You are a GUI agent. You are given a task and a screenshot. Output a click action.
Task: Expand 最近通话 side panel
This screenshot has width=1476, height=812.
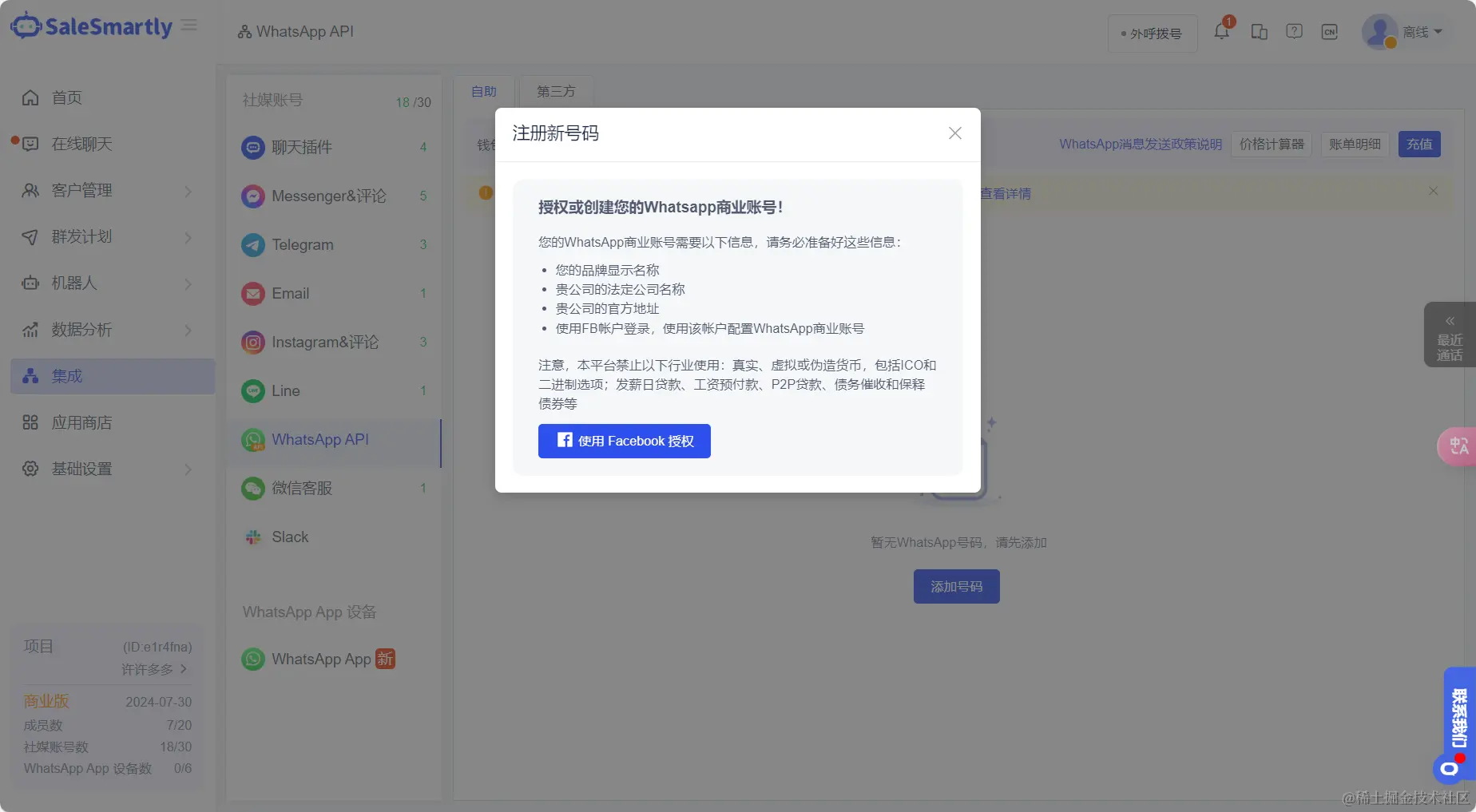point(1450,335)
